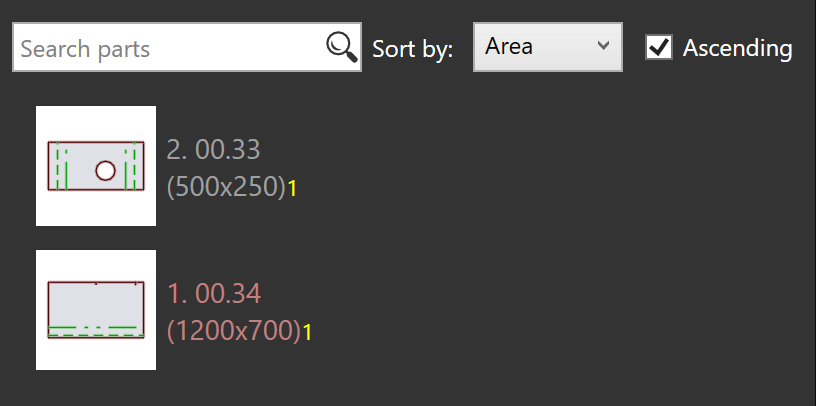This screenshot has width=816, height=406.
Task: Click the Ascending label text
Action: click(x=737, y=48)
